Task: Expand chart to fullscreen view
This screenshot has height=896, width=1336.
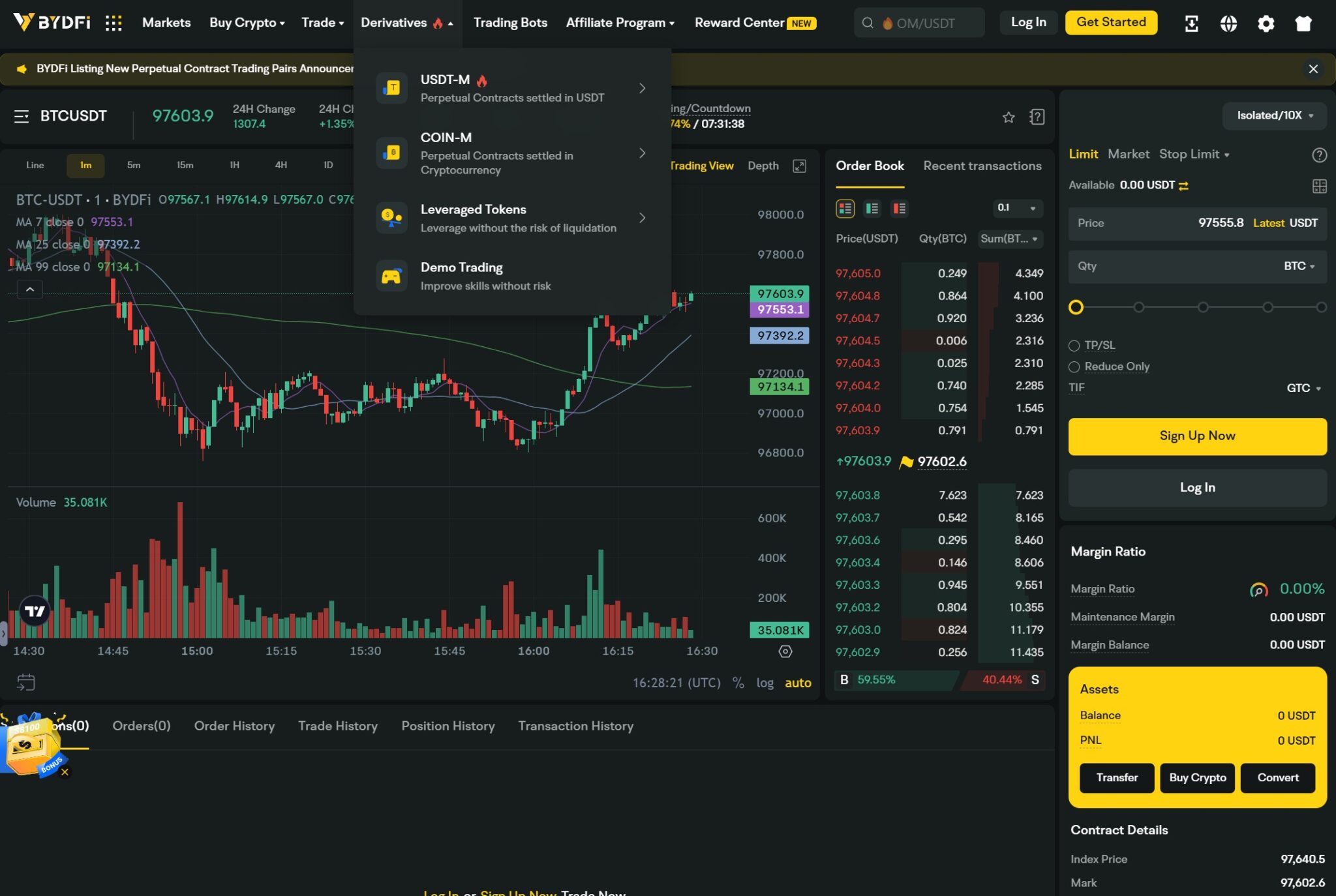Action: point(799,166)
